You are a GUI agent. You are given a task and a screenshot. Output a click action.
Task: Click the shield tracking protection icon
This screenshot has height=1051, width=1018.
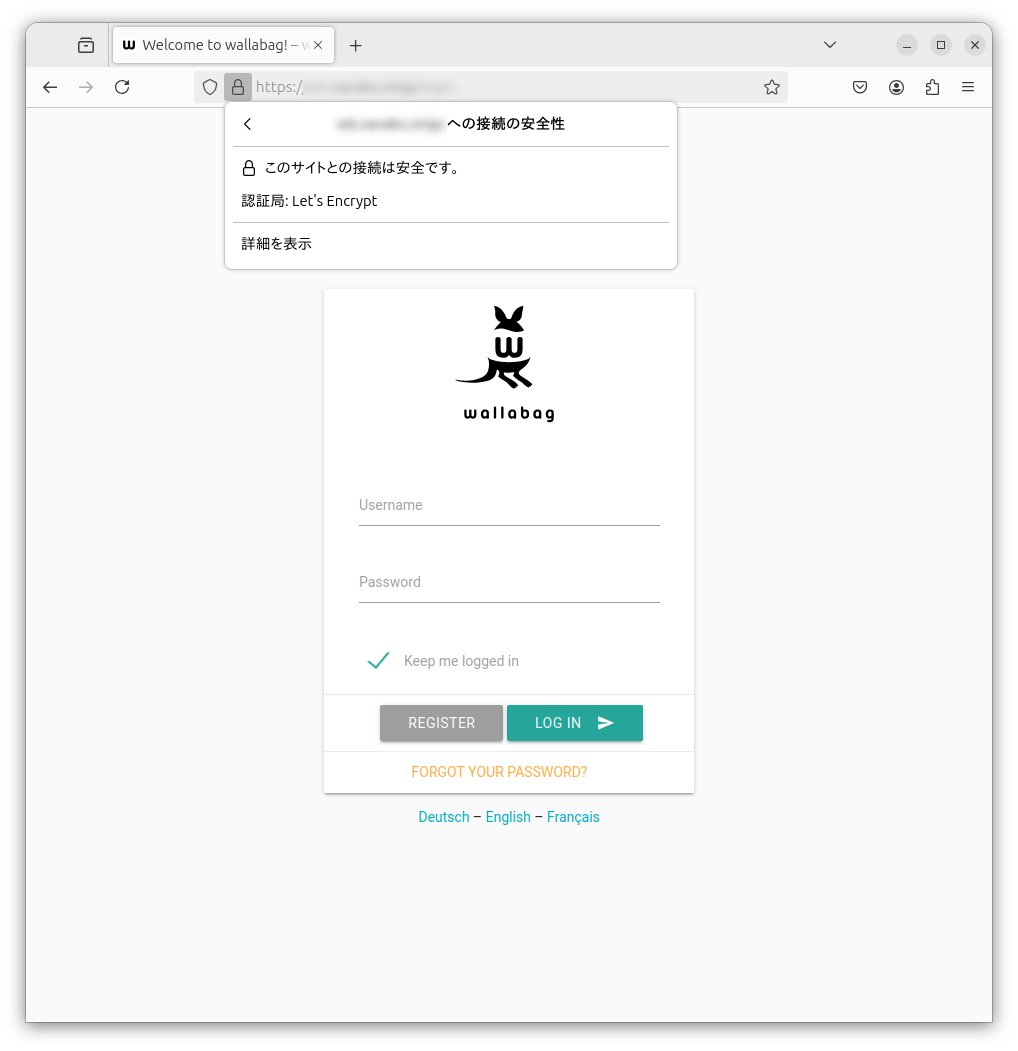(x=210, y=87)
